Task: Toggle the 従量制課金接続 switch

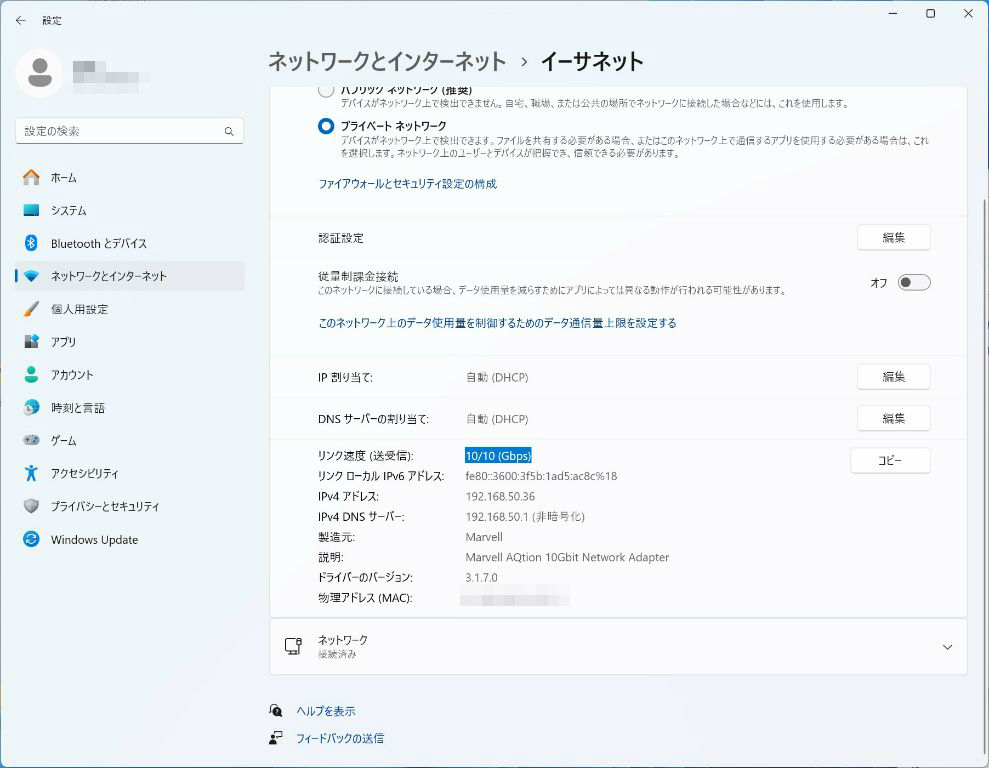Action: (x=913, y=283)
